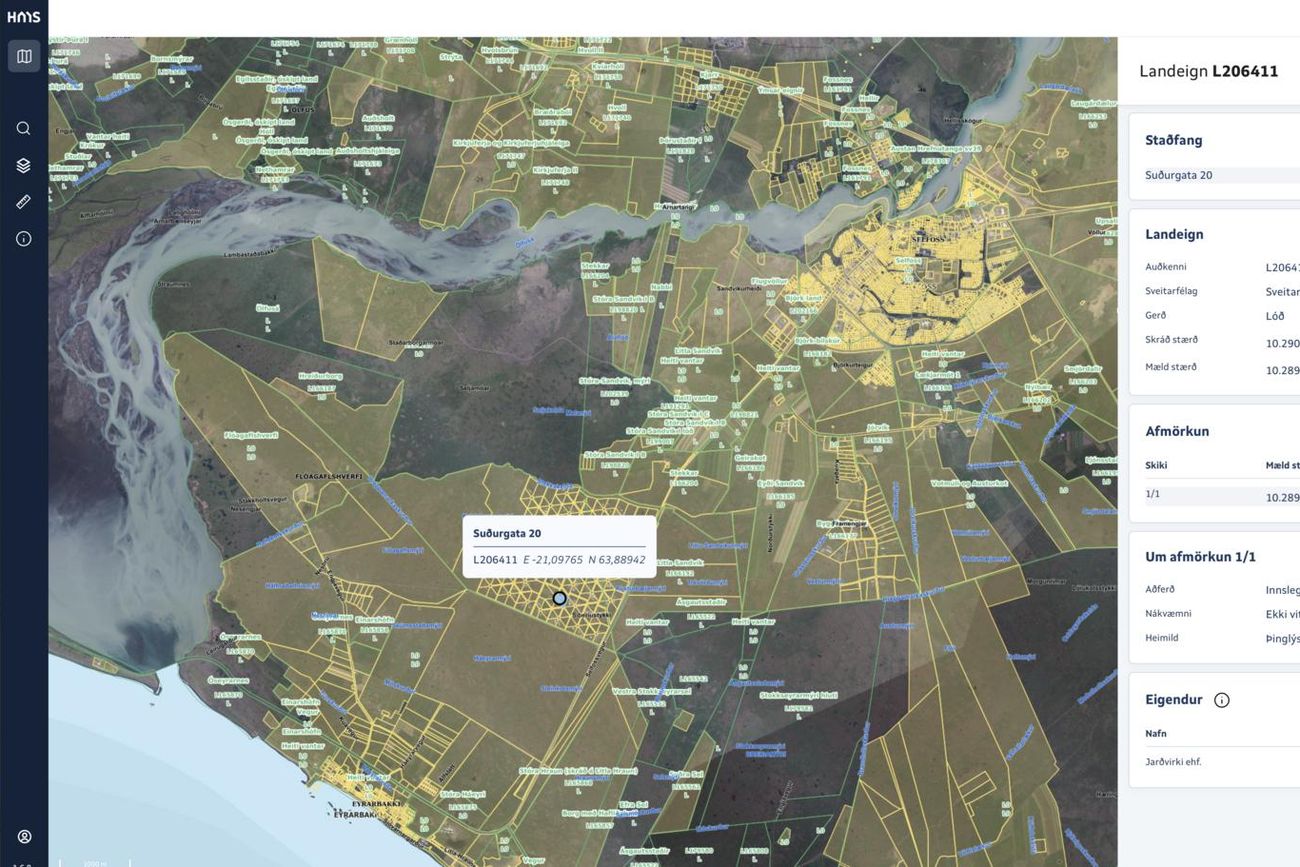Click the Skiki column header

(x=1156, y=465)
